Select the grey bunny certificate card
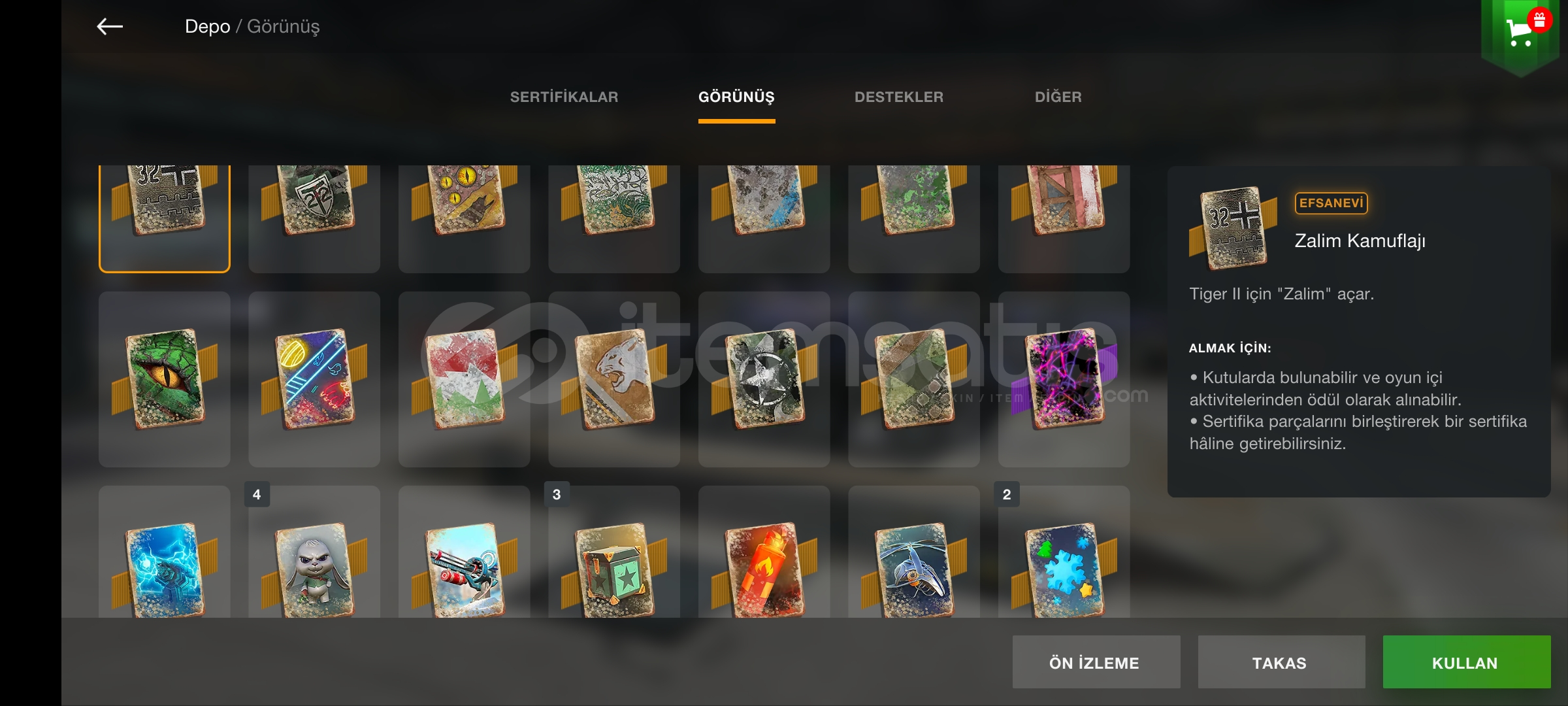 (x=314, y=552)
